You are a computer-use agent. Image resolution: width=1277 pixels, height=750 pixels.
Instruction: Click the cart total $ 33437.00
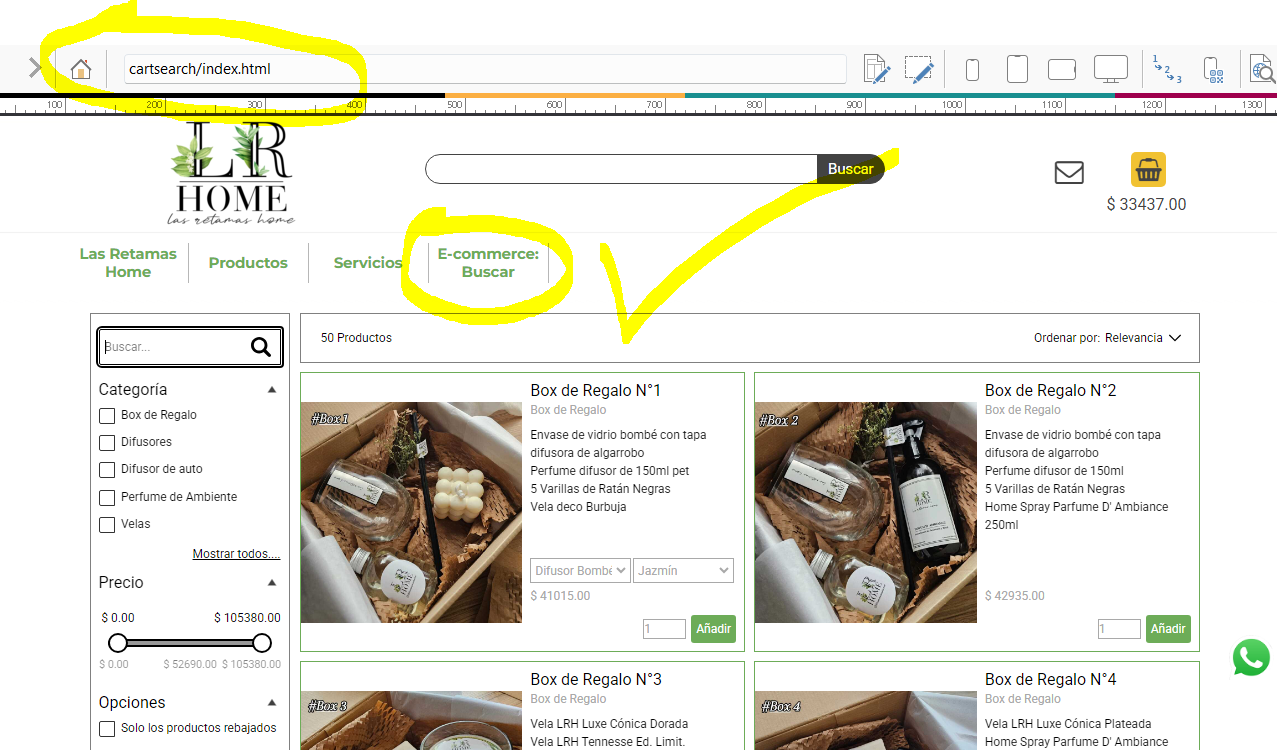click(1146, 204)
